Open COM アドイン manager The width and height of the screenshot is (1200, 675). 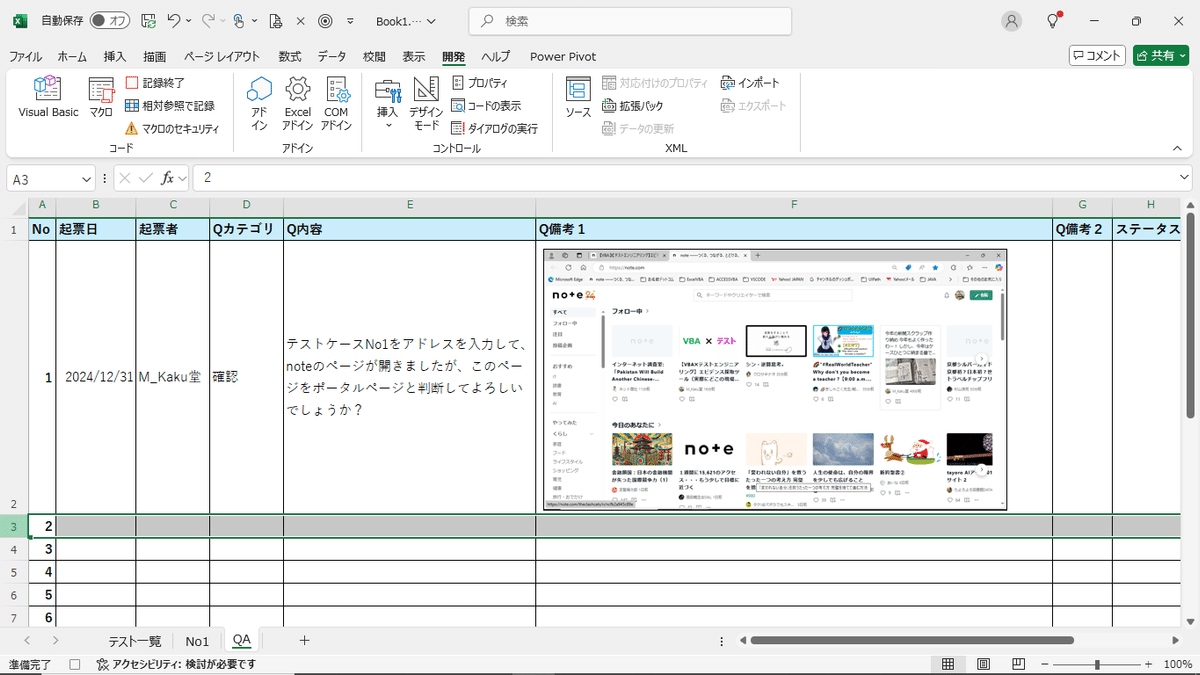tap(336, 104)
